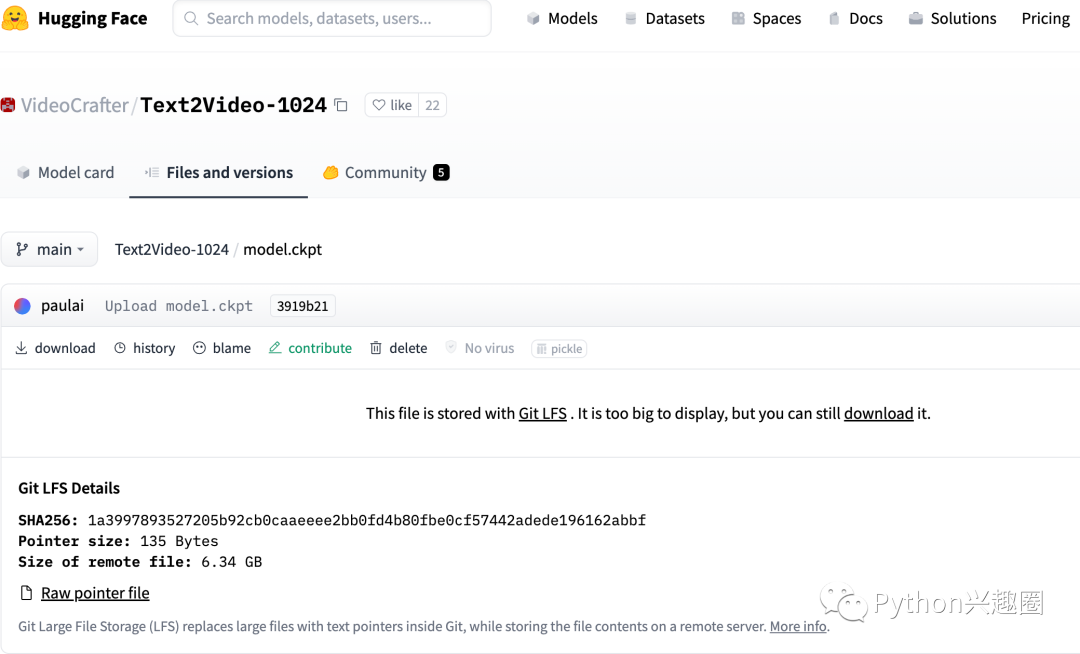
Task: View the file history
Action: 145,348
